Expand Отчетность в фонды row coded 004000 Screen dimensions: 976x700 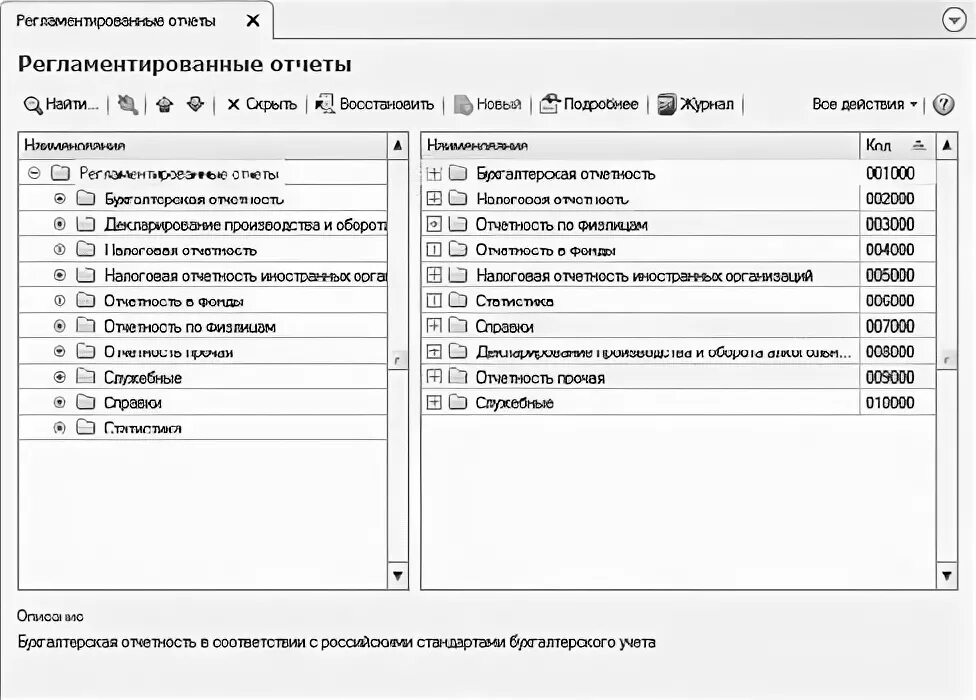(x=434, y=250)
